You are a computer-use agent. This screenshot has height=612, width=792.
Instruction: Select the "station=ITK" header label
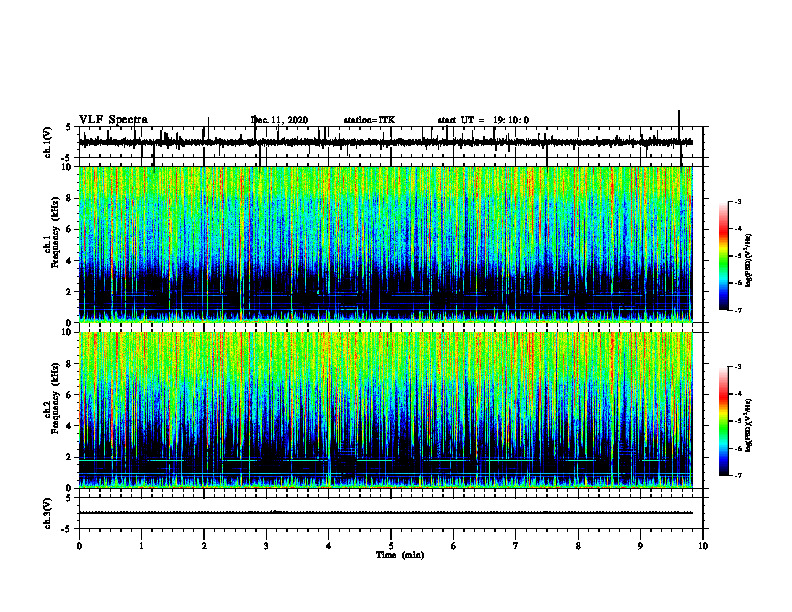point(369,120)
